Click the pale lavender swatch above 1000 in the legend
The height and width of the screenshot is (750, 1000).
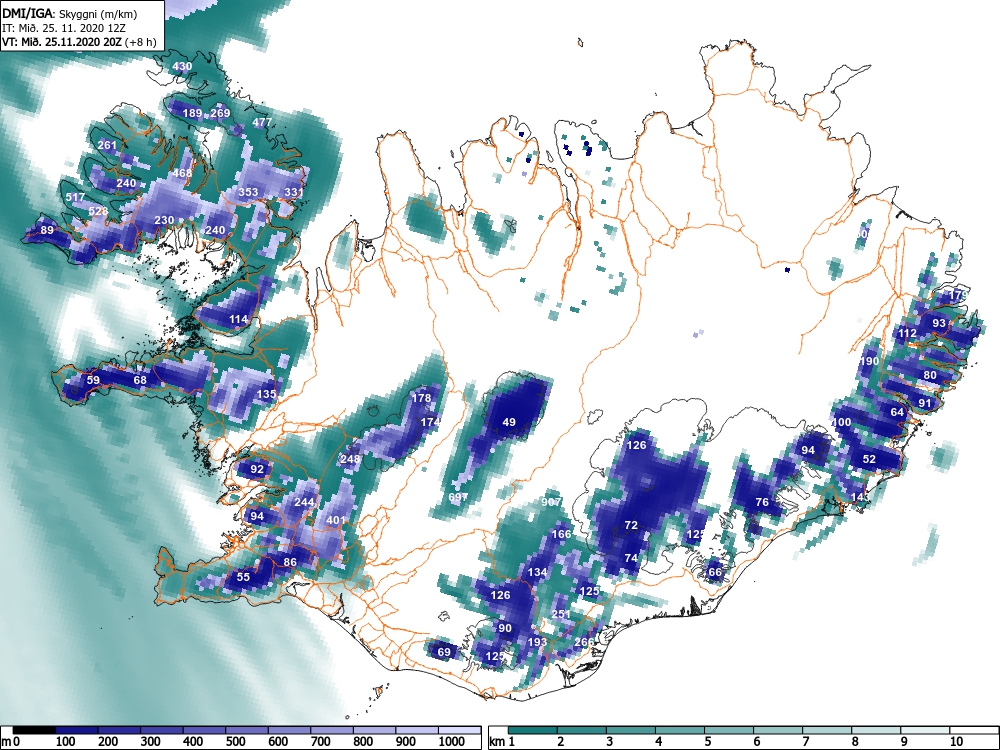[459, 730]
